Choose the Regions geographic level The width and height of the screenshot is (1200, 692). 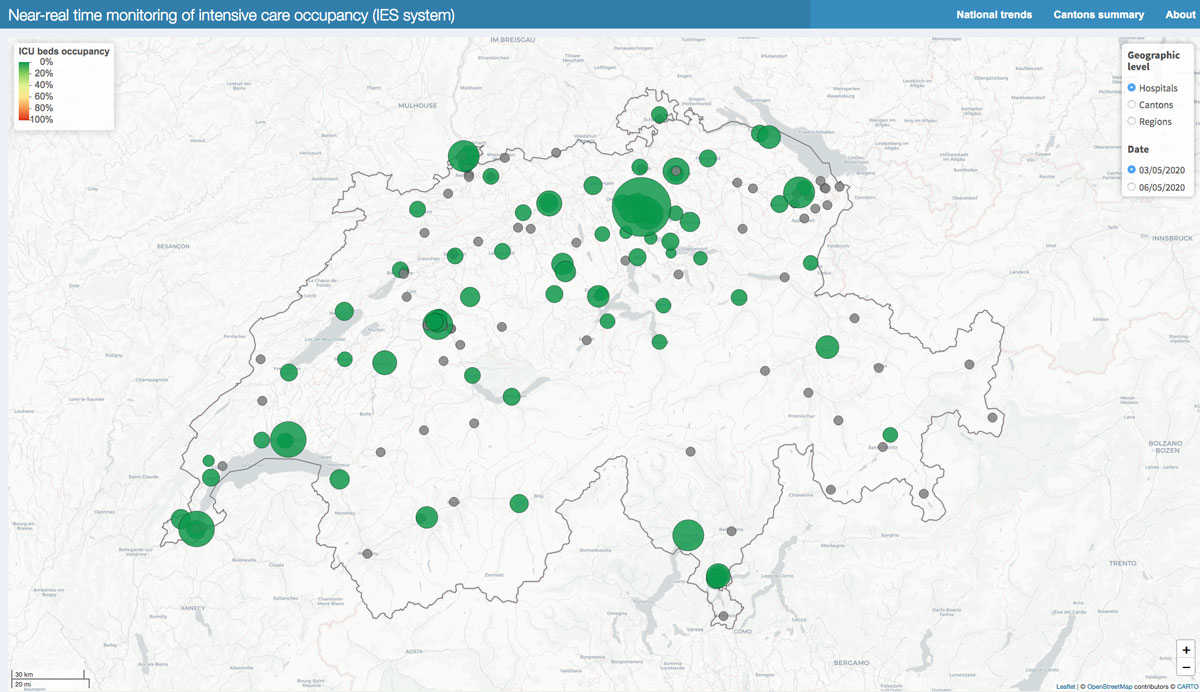1132,122
